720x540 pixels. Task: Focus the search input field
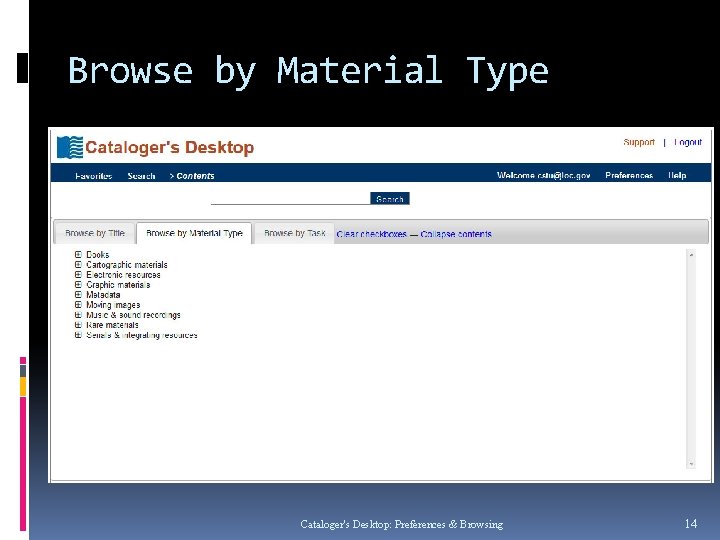[291, 199]
